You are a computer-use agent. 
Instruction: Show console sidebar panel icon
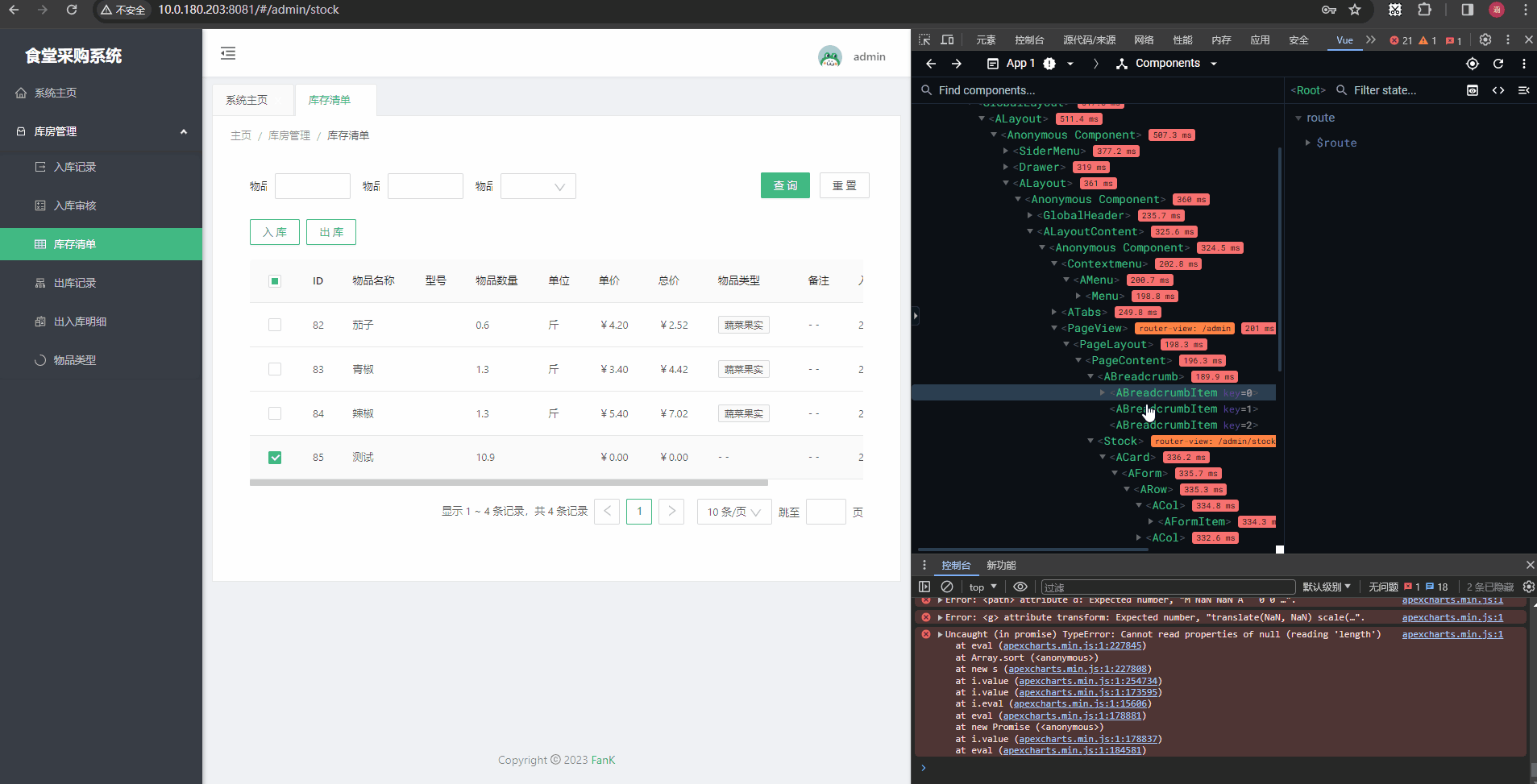(x=924, y=587)
